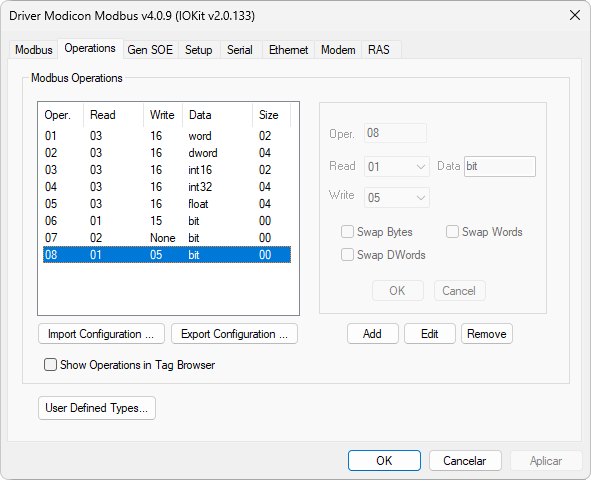
Task: Remove the selected operation 08
Action: point(487,334)
